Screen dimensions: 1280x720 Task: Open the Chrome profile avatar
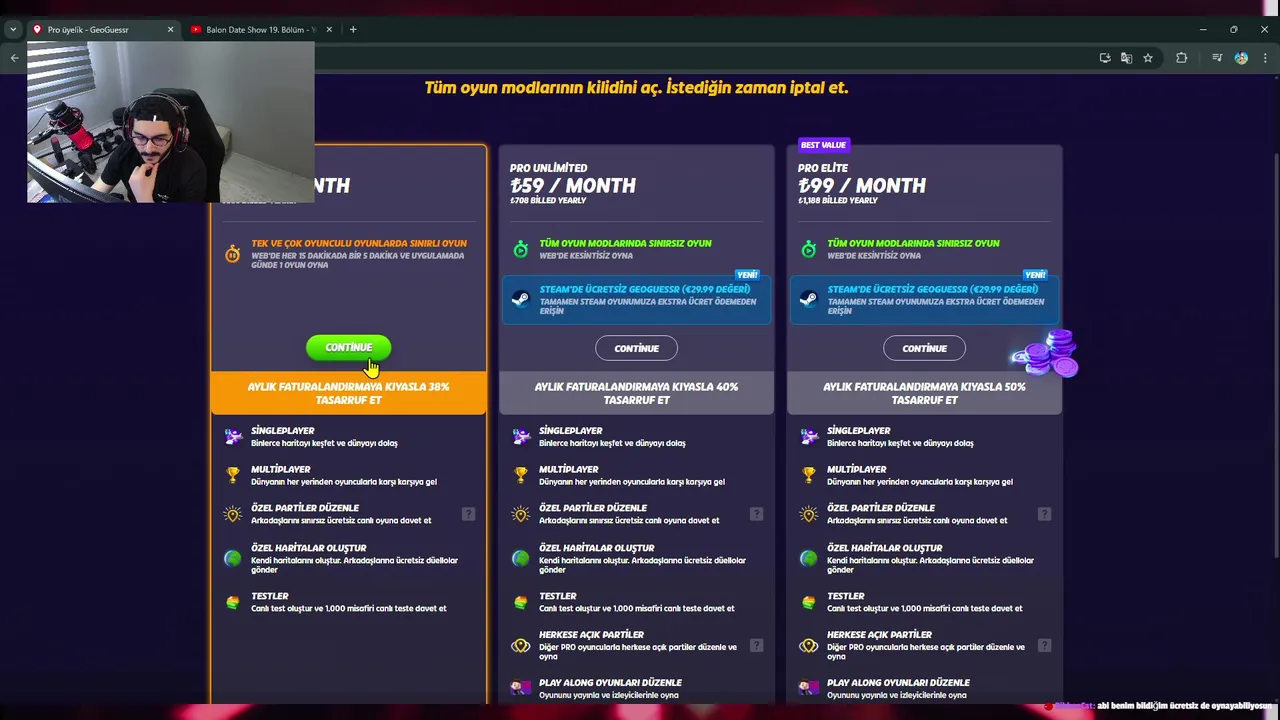[1241, 58]
